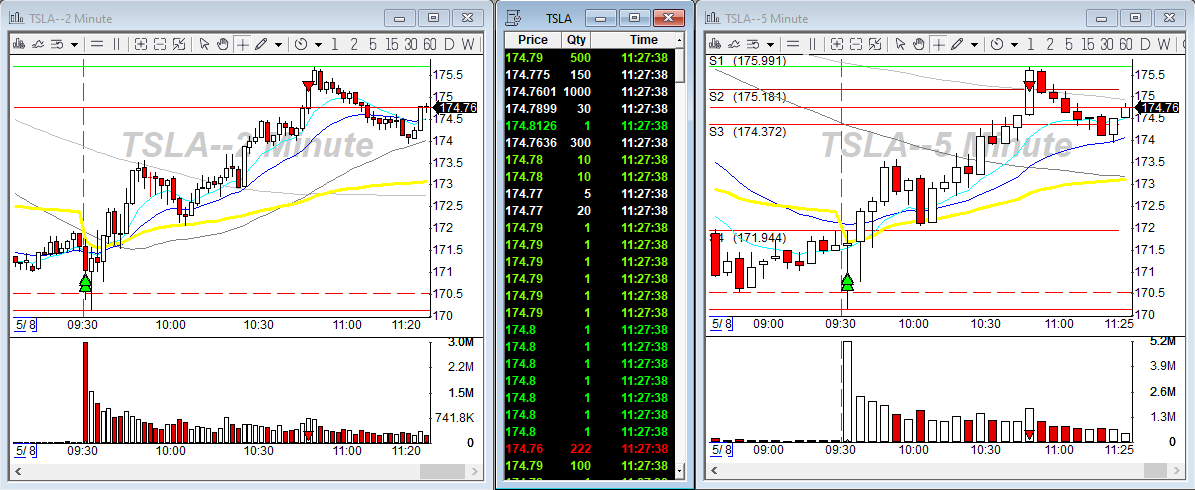Reset zoom to fit in 5 Minute chart
Screen dimensions: 1195x490
[x=875, y=44]
